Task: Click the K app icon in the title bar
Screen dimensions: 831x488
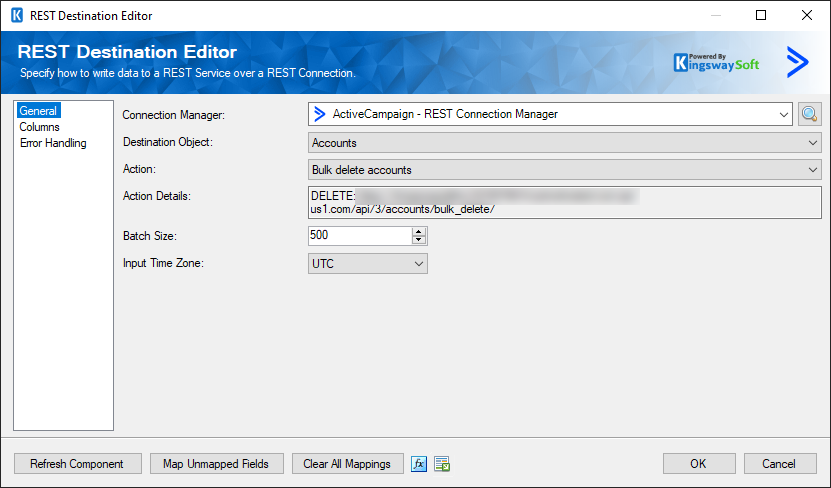Action: pyautogui.click(x=17, y=15)
